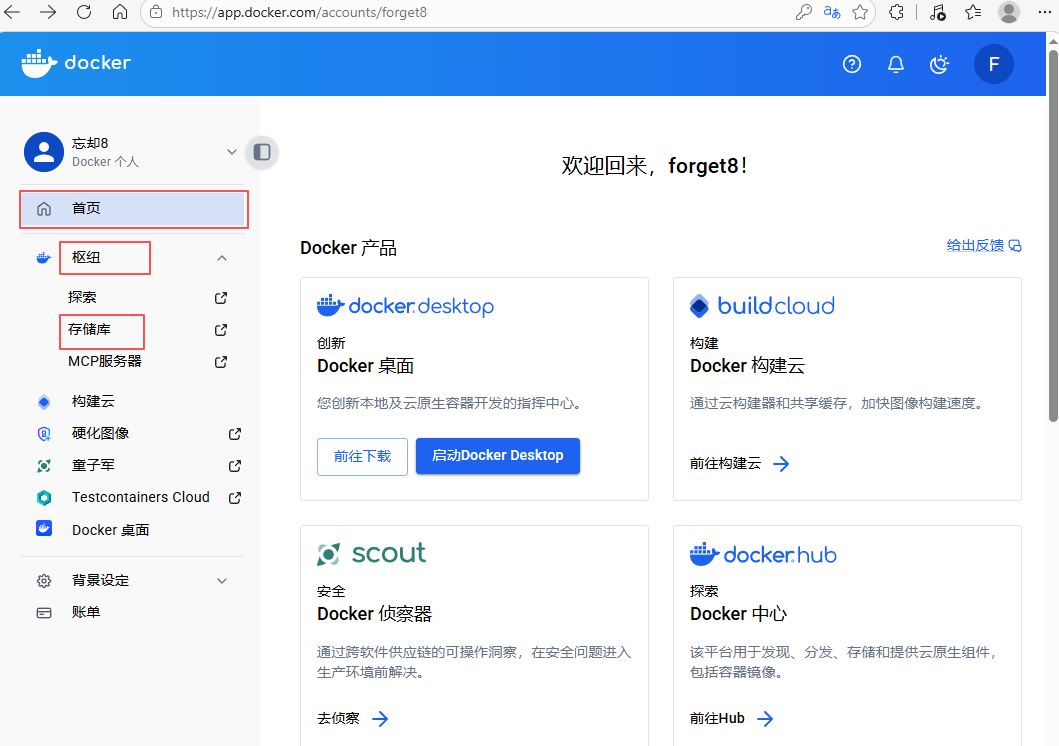Open 探索 in the sidebar

tap(82, 297)
